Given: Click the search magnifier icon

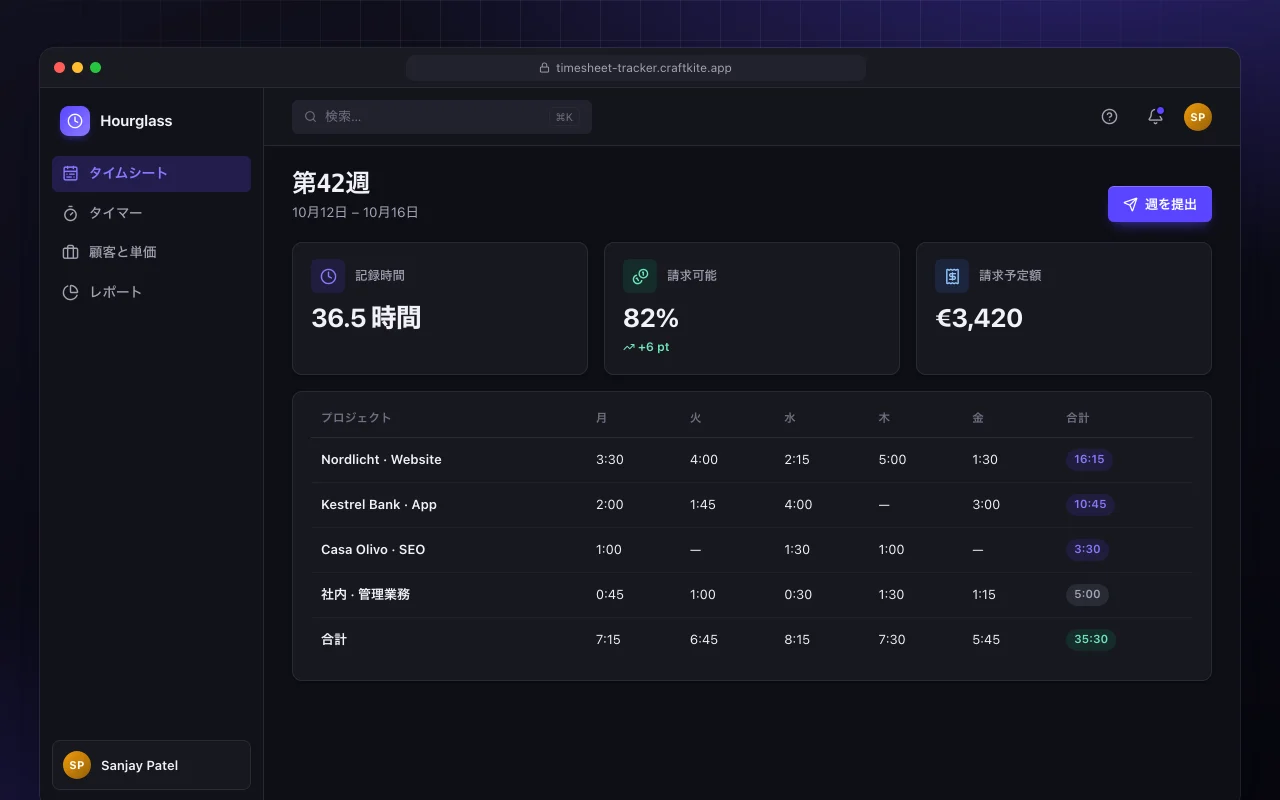Looking at the screenshot, I should pyautogui.click(x=311, y=117).
